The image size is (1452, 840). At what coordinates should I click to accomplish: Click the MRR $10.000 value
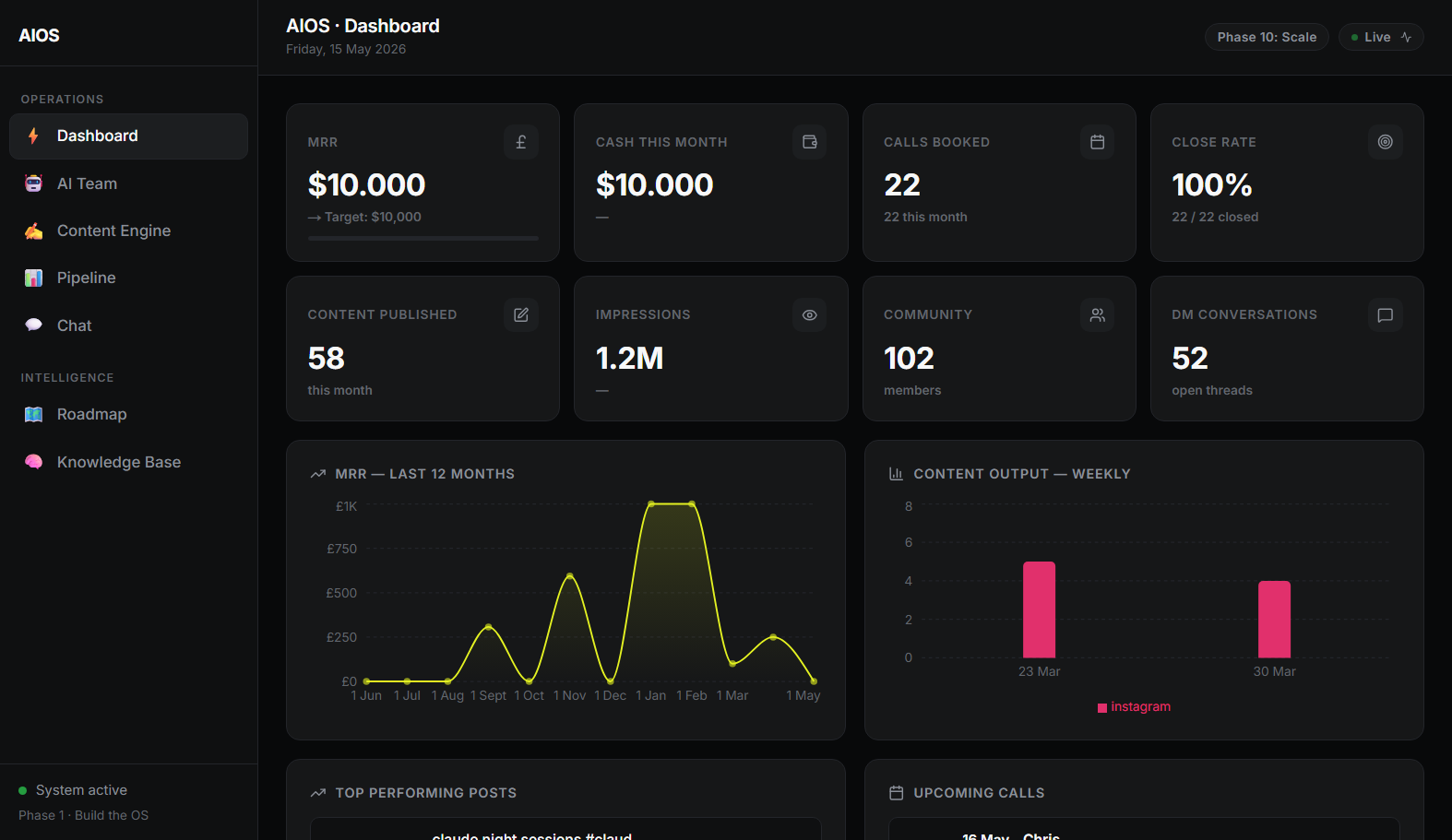pyautogui.click(x=366, y=184)
